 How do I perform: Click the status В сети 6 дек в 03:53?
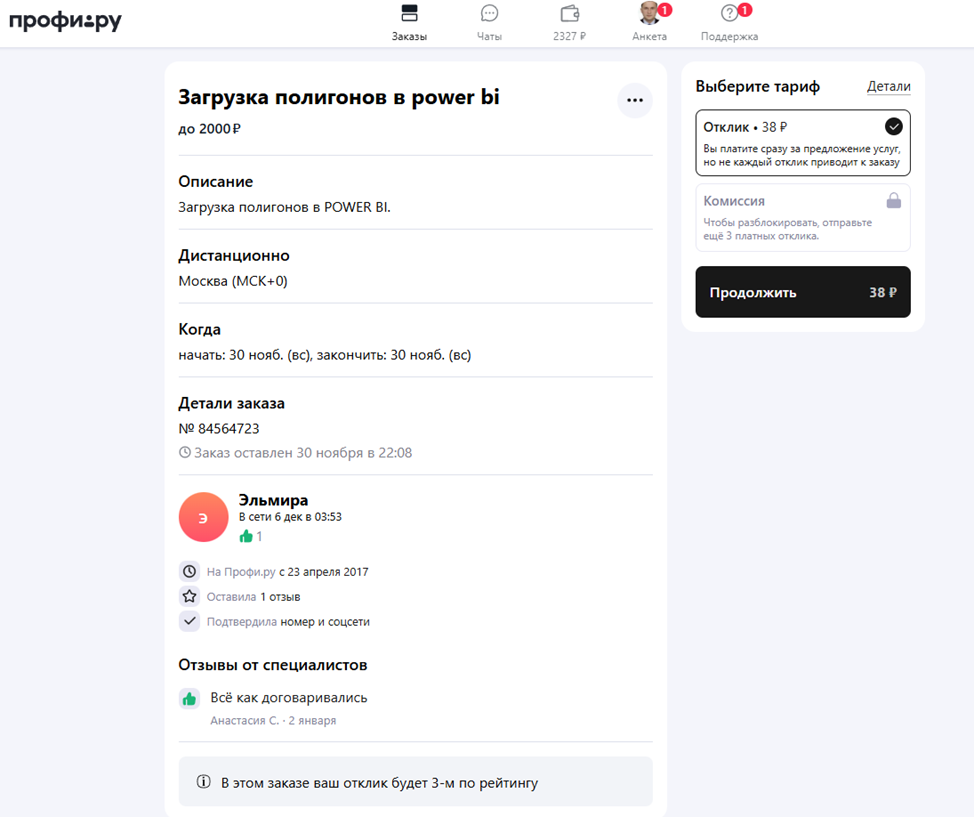290,517
